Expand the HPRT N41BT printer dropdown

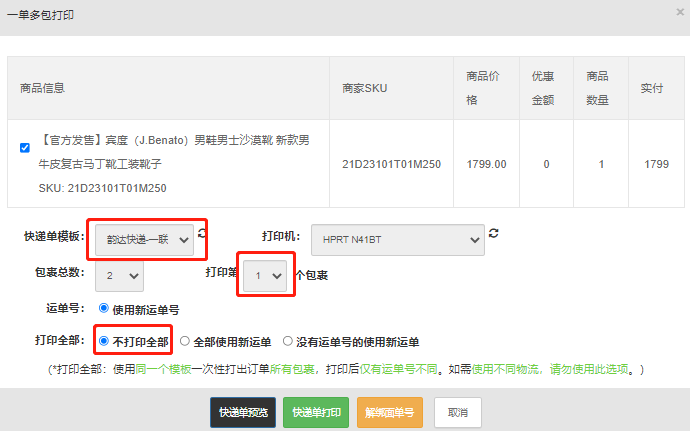click(x=397, y=239)
